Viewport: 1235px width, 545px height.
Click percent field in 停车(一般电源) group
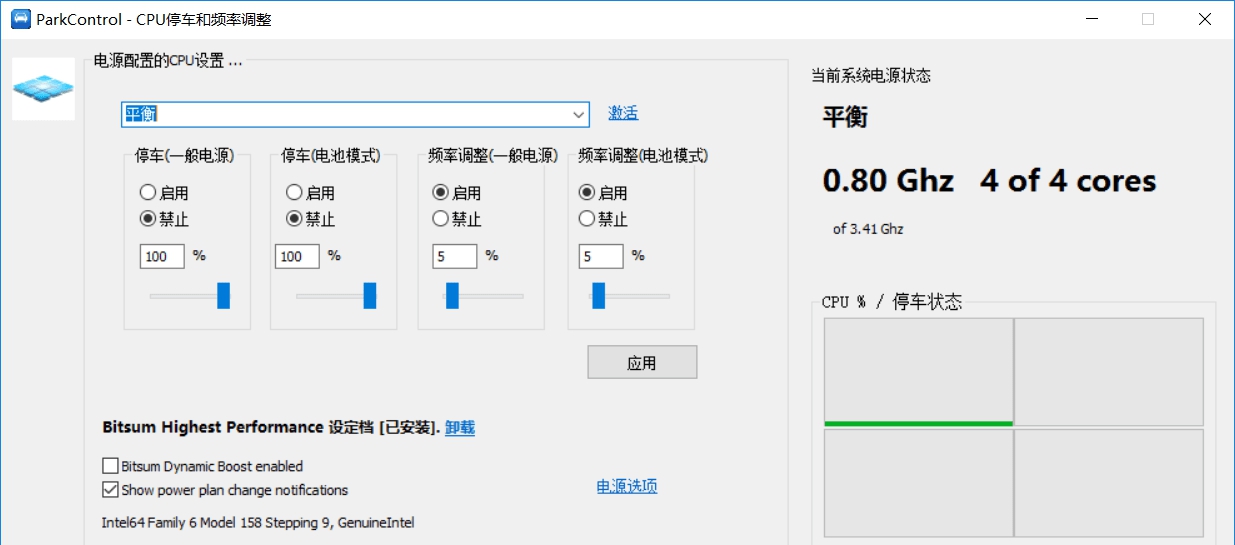click(x=162, y=256)
